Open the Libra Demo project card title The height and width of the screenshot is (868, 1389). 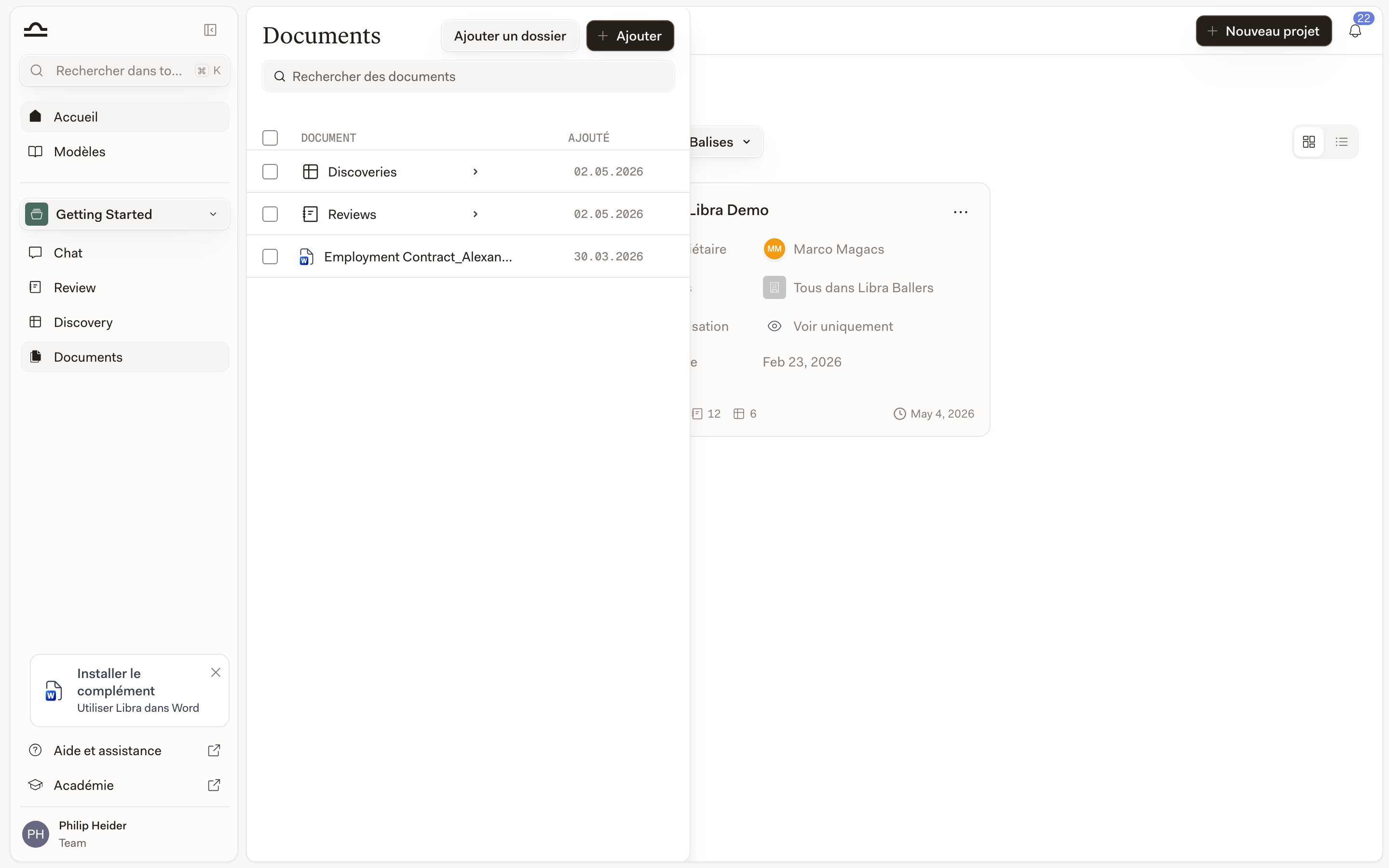[x=729, y=210]
